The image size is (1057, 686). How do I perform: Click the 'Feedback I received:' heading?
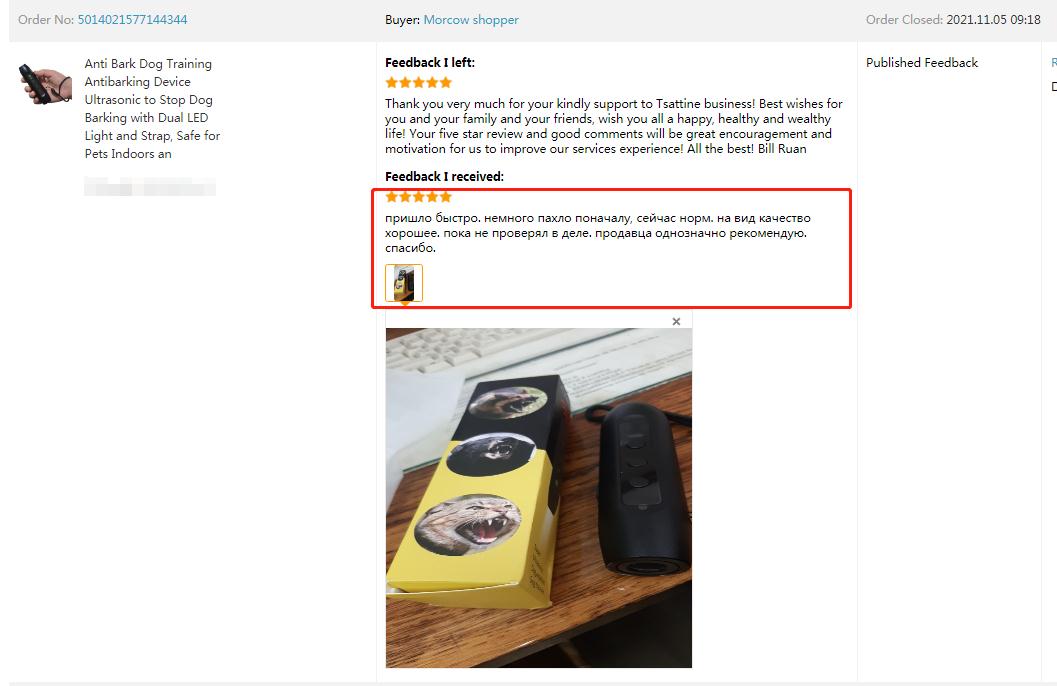444,177
